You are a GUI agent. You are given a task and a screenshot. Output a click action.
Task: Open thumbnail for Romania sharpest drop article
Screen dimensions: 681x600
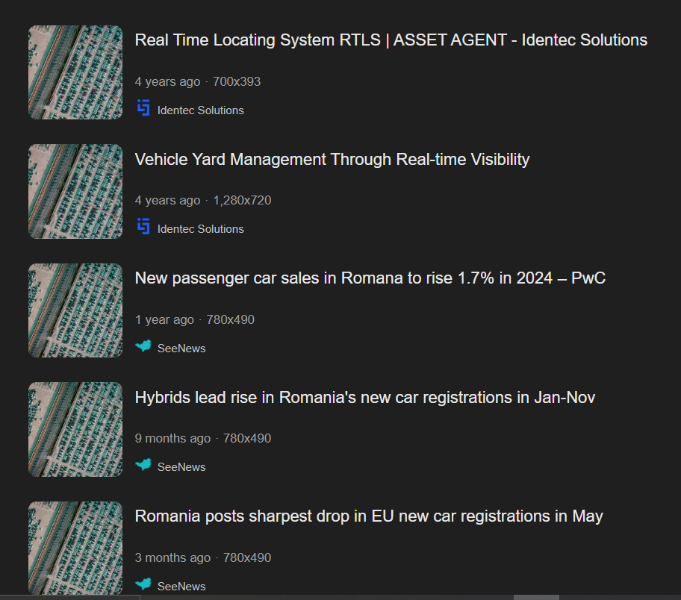coord(75,547)
